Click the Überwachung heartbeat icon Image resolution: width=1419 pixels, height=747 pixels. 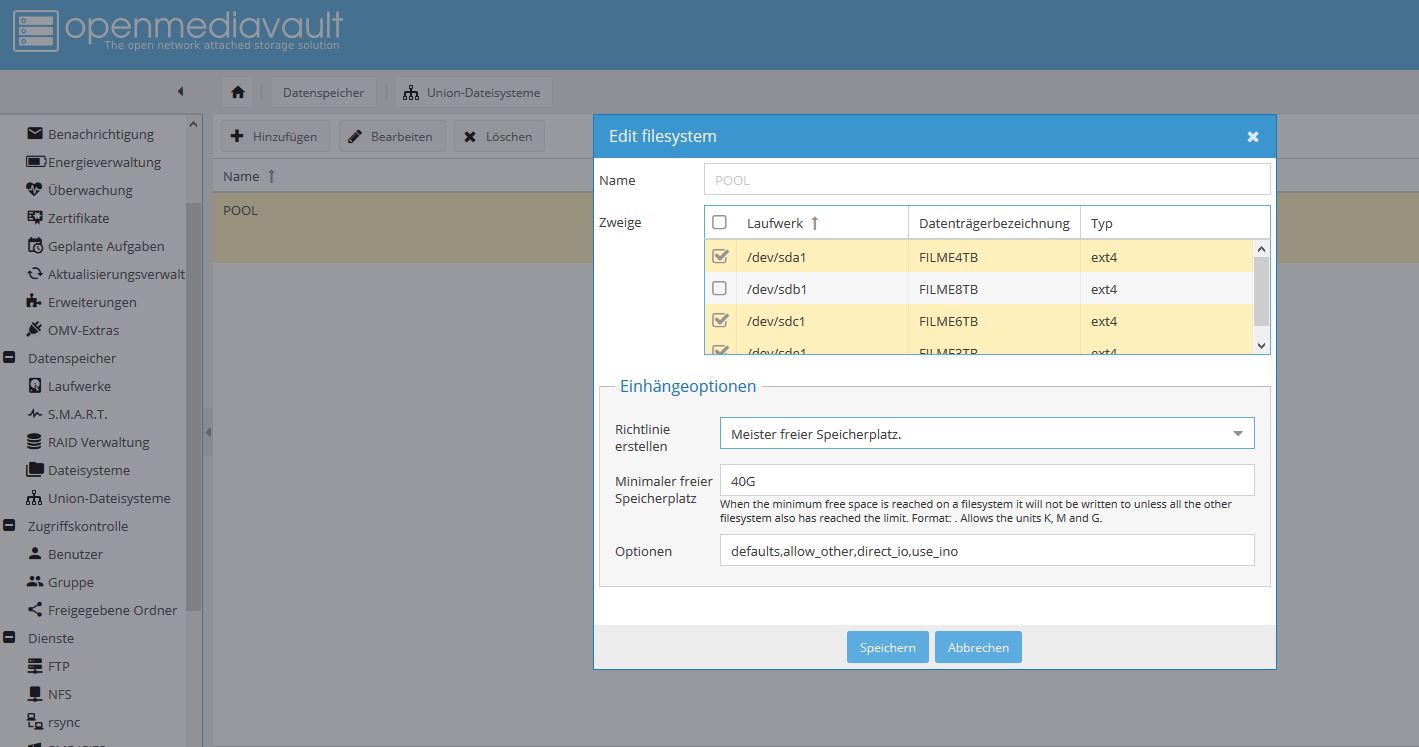[35, 189]
